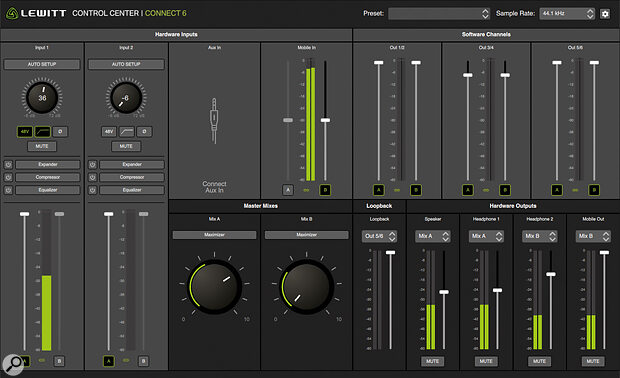Screen dimensions: 620x378
Task: Click Out 3/4 fader link icon
Action: pyautogui.click(x=486, y=190)
